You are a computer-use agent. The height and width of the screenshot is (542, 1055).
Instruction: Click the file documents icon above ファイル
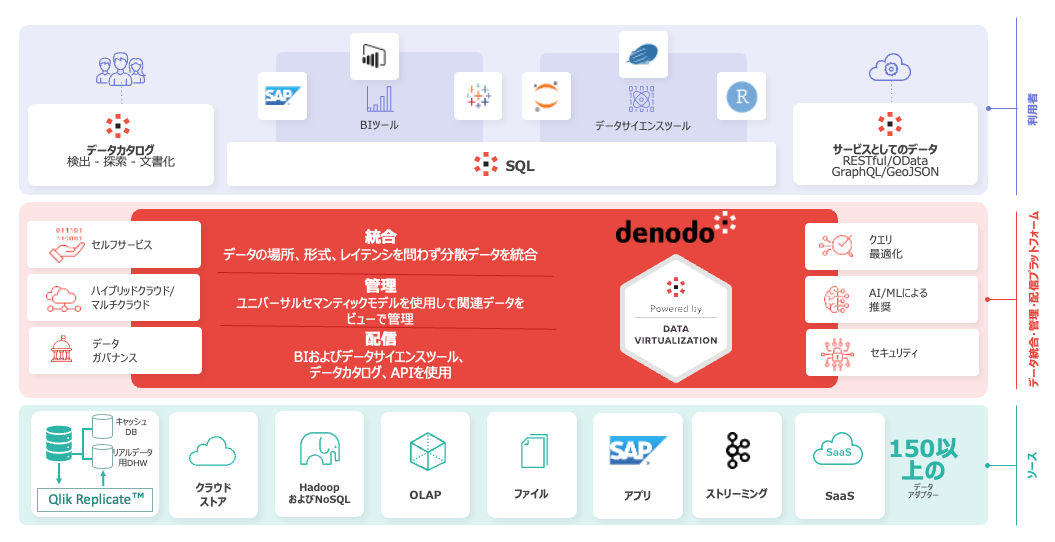pyautogui.click(x=534, y=451)
